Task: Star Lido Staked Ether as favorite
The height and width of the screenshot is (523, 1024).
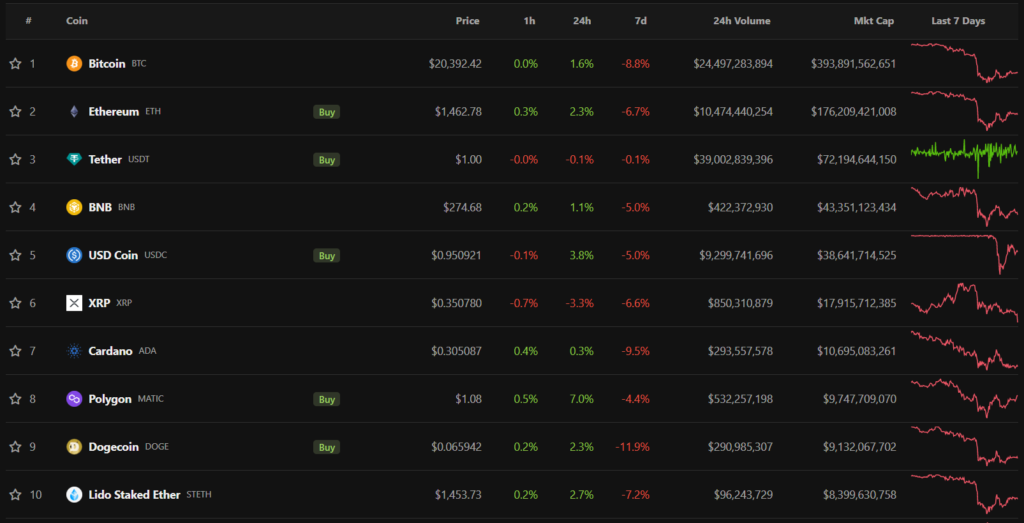Action: (x=15, y=495)
